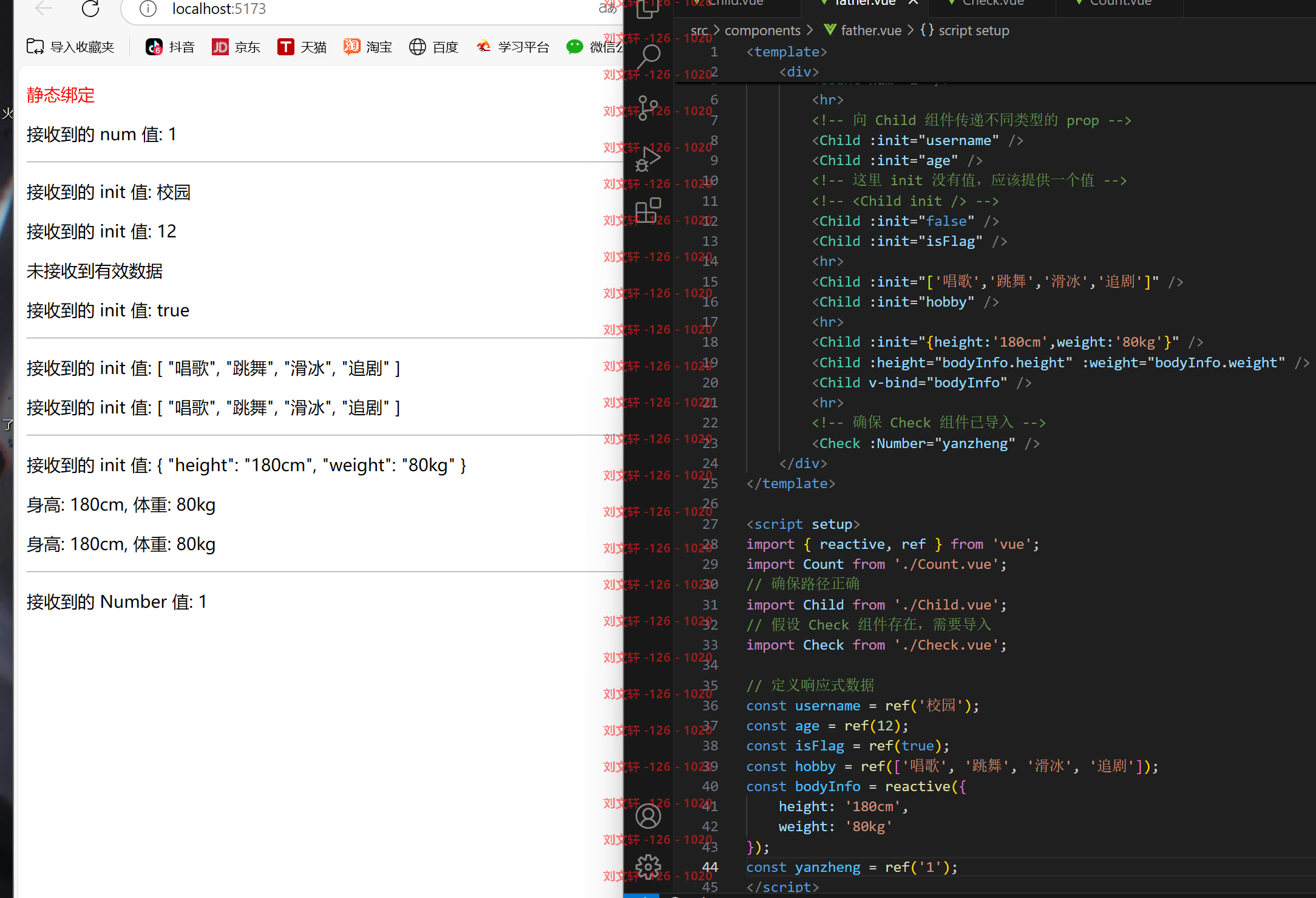Switch to the Child.vue editor tab

[736, 4]
